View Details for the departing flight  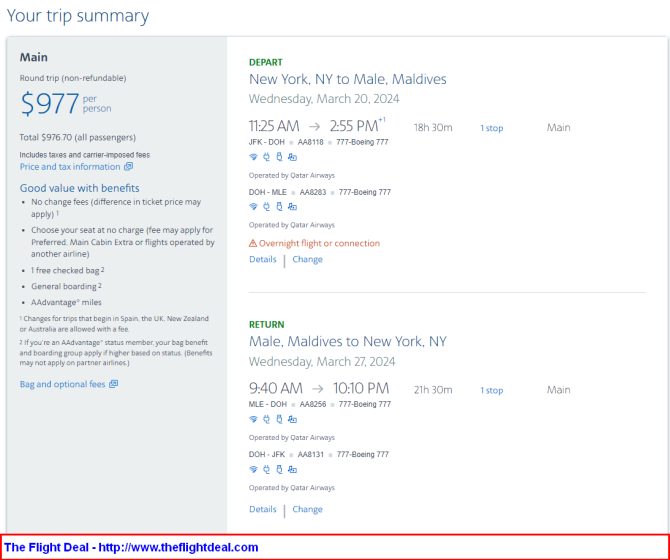point(263,259)
